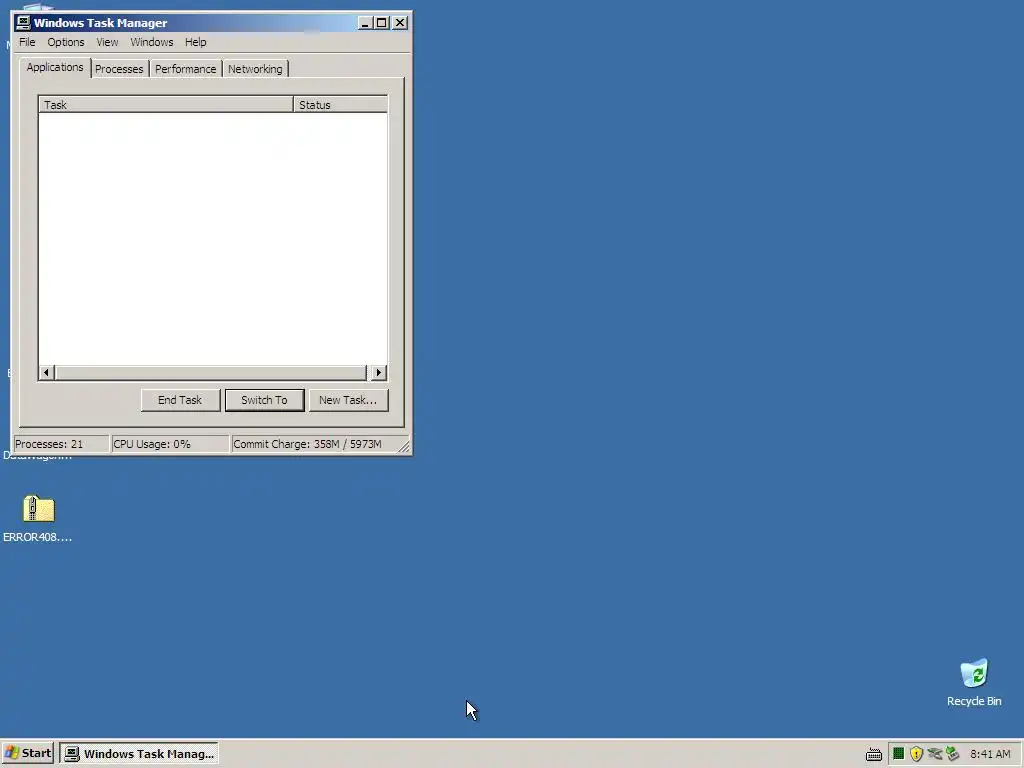Click the Windows logo on the Start button
This screenshot has height=768, width=1024.
point(12,753)
